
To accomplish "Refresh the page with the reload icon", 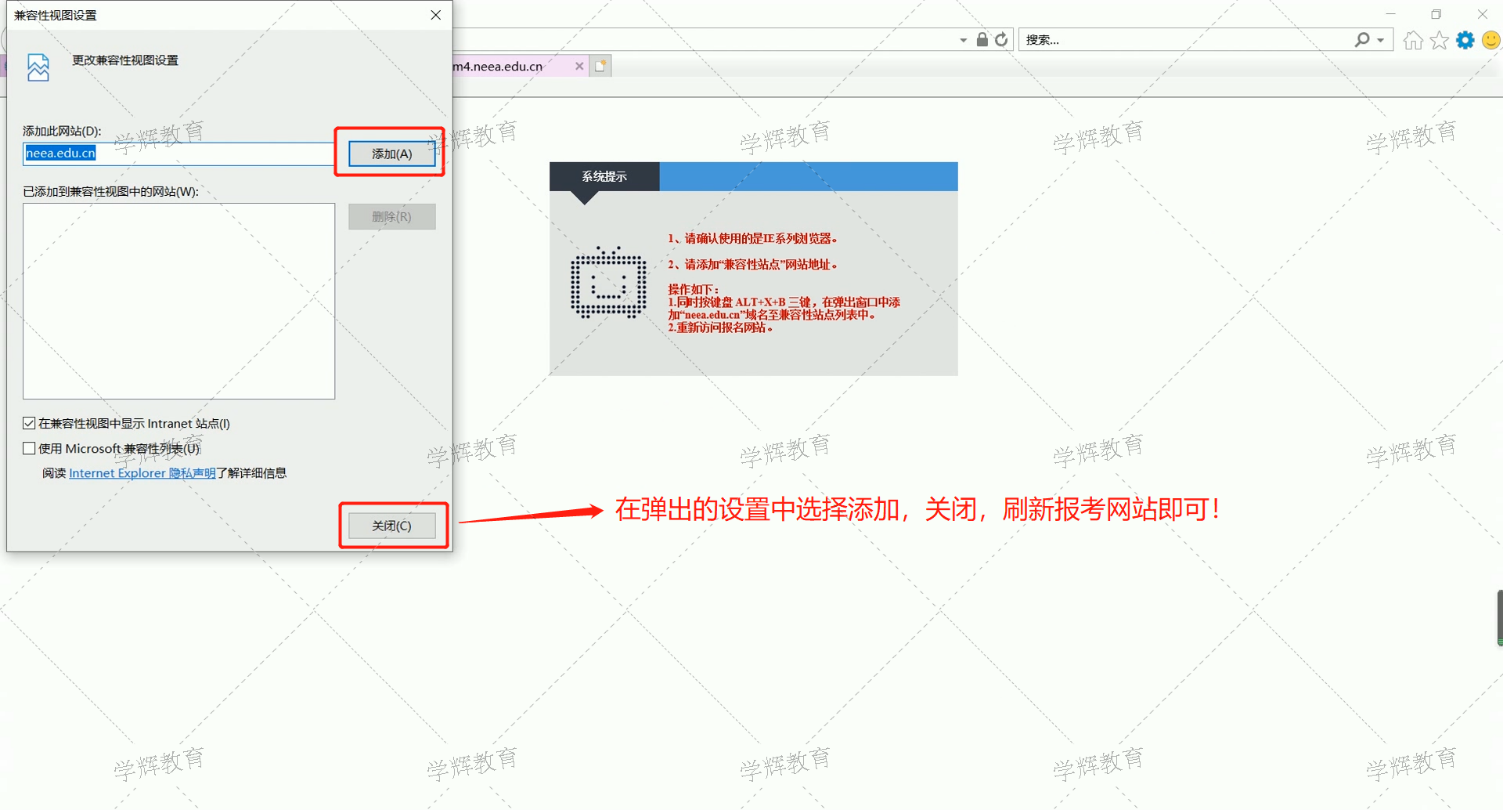I will (x=1001, y=40).
